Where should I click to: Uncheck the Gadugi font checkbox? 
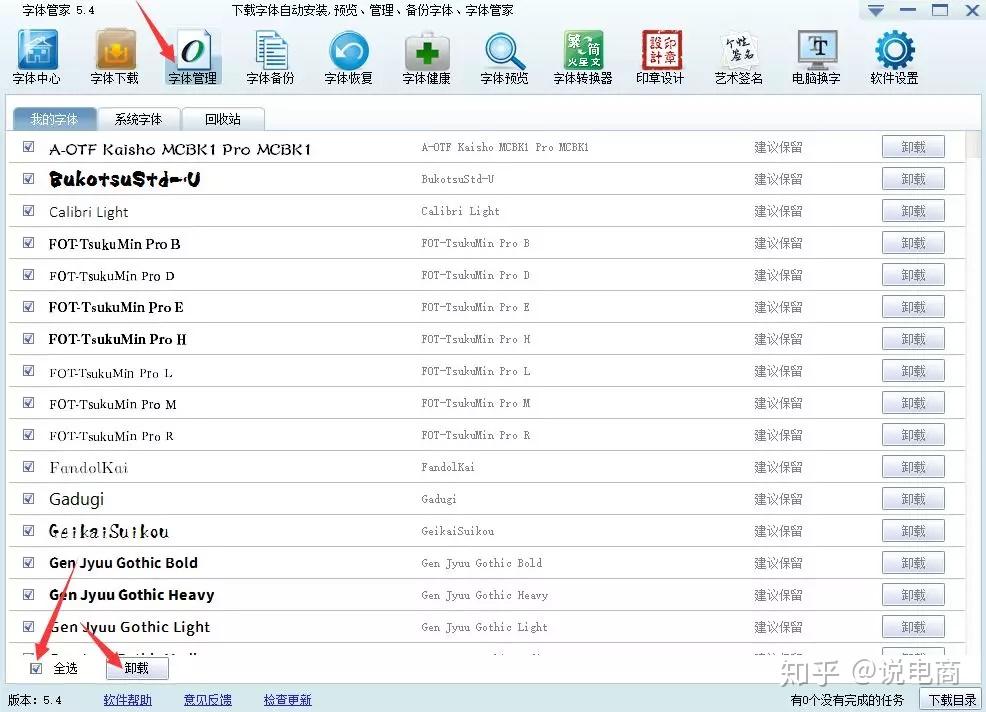(x=28, y=499)
